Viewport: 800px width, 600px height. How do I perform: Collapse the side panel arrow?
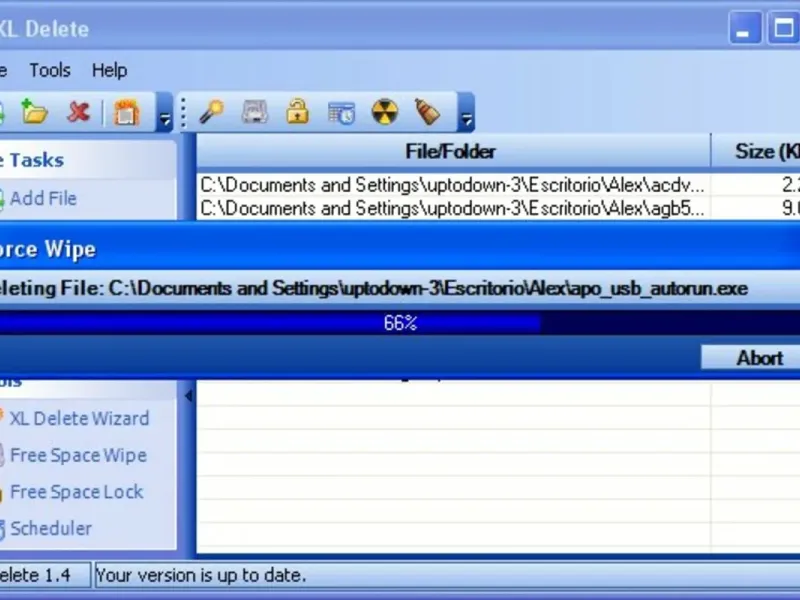point(188,395)
